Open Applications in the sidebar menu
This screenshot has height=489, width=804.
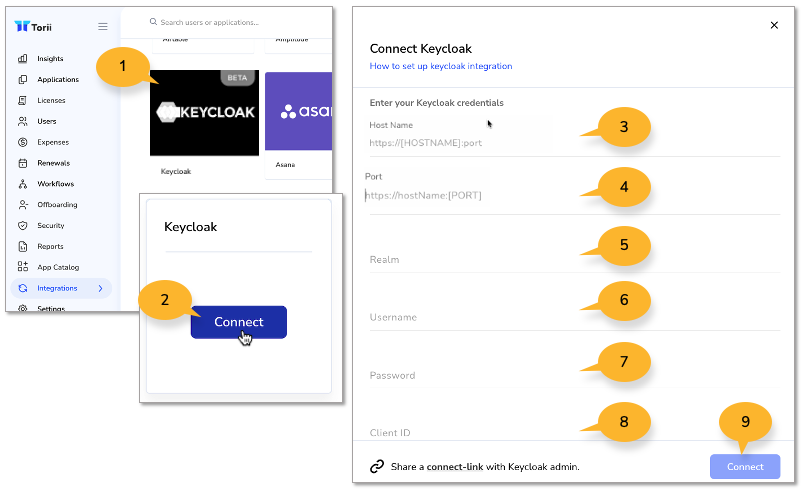click(58, 79)
